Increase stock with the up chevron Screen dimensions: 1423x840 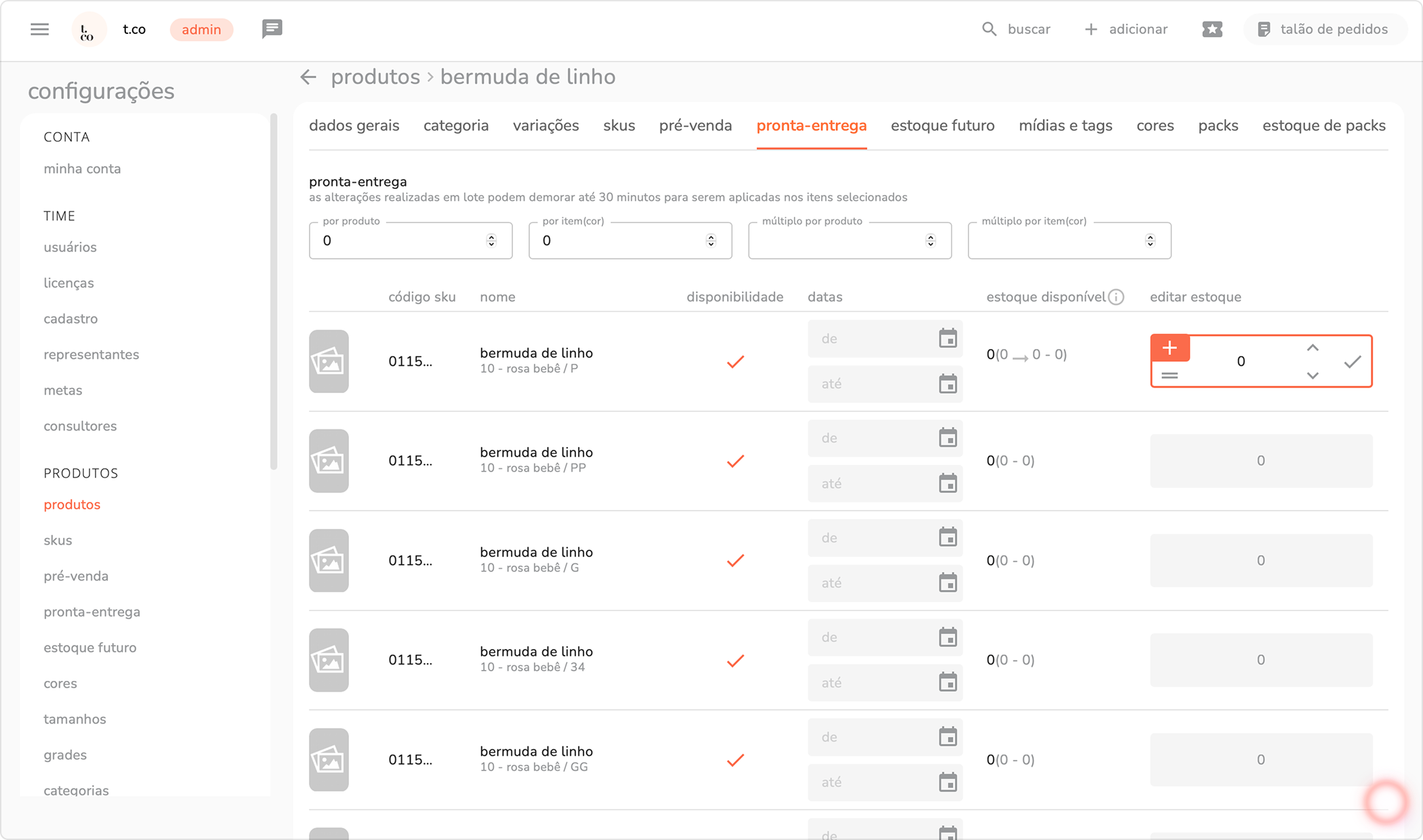(1313, 348)
